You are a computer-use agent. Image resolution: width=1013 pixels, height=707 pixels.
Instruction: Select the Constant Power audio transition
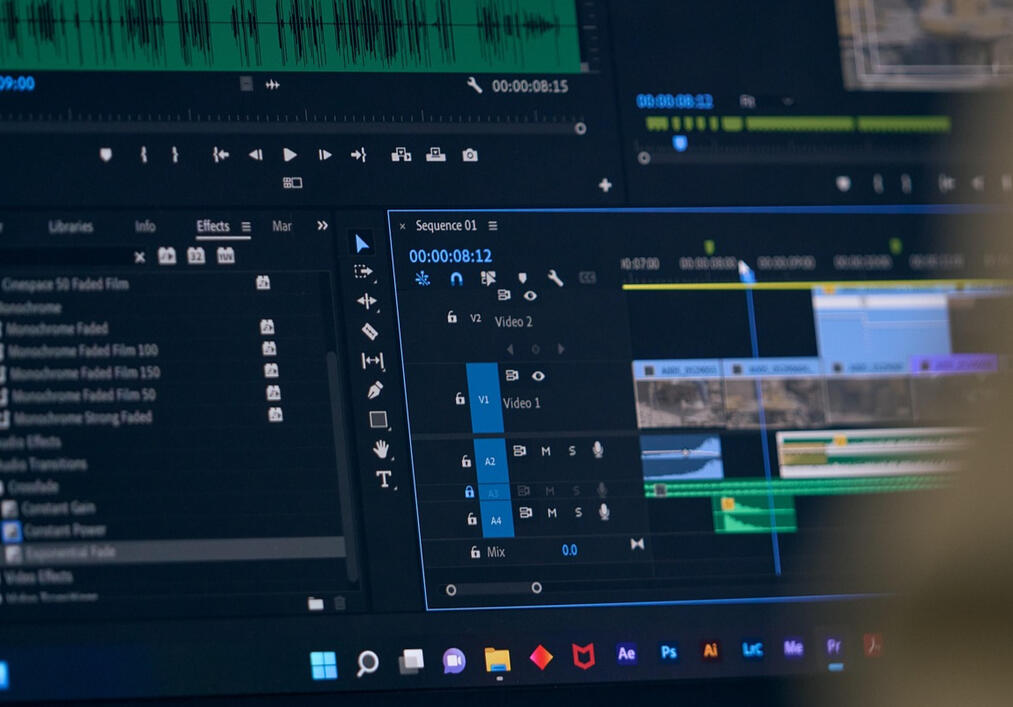coord(65,531)
